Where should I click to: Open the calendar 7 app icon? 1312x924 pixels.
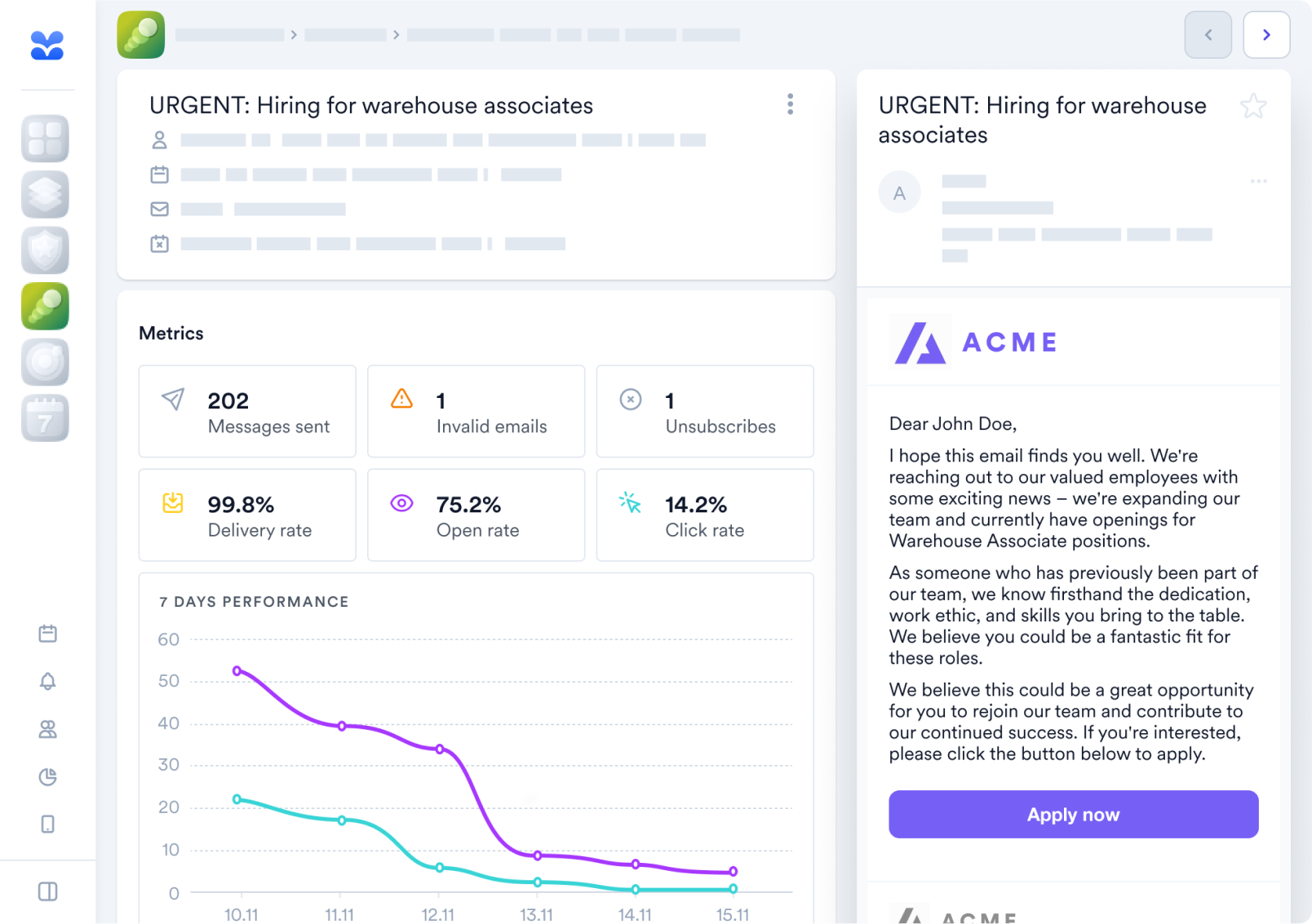click(x=45, y=418)
